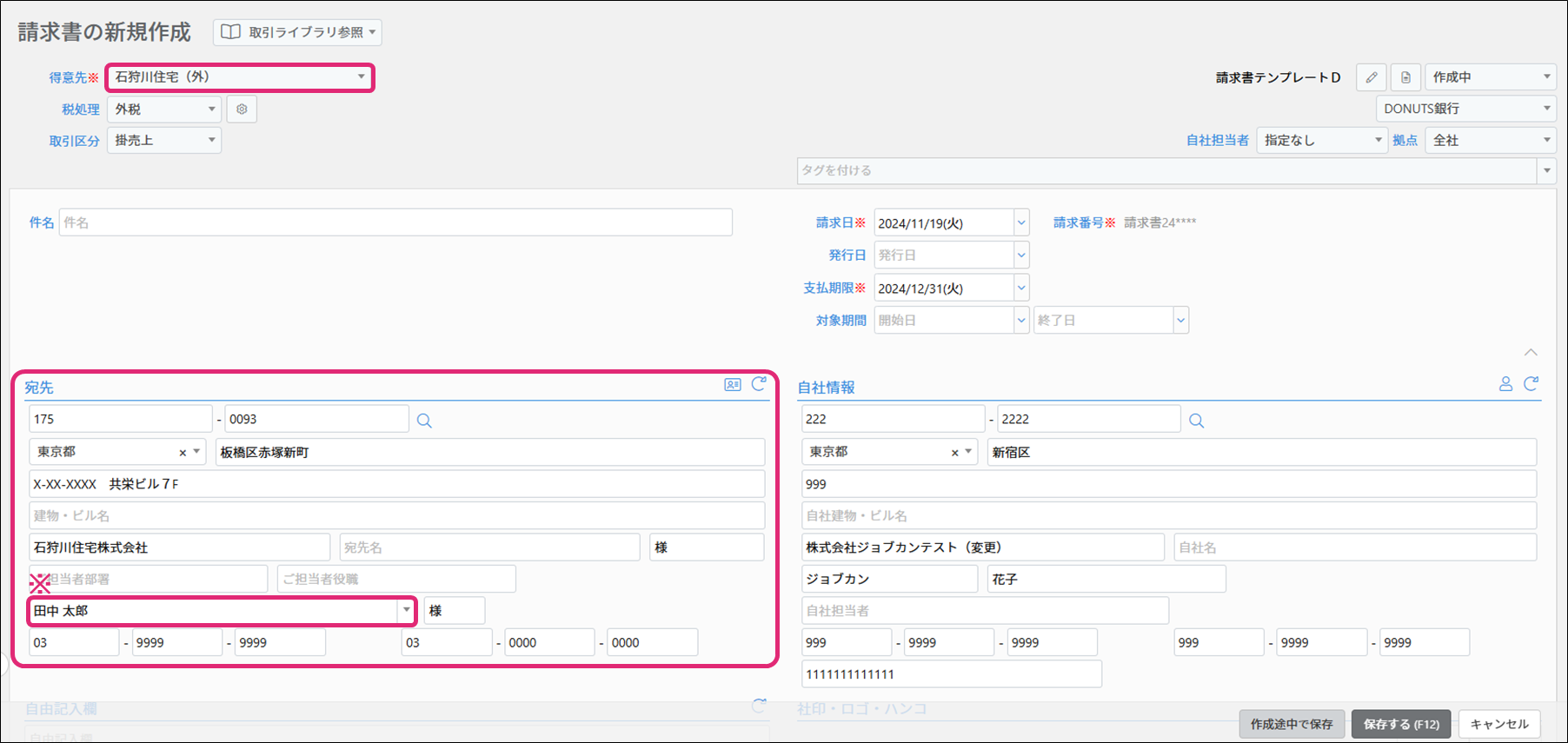Open tax settings gear icon next to 外税
This screenshot has height=743, width=1568.
242,109
